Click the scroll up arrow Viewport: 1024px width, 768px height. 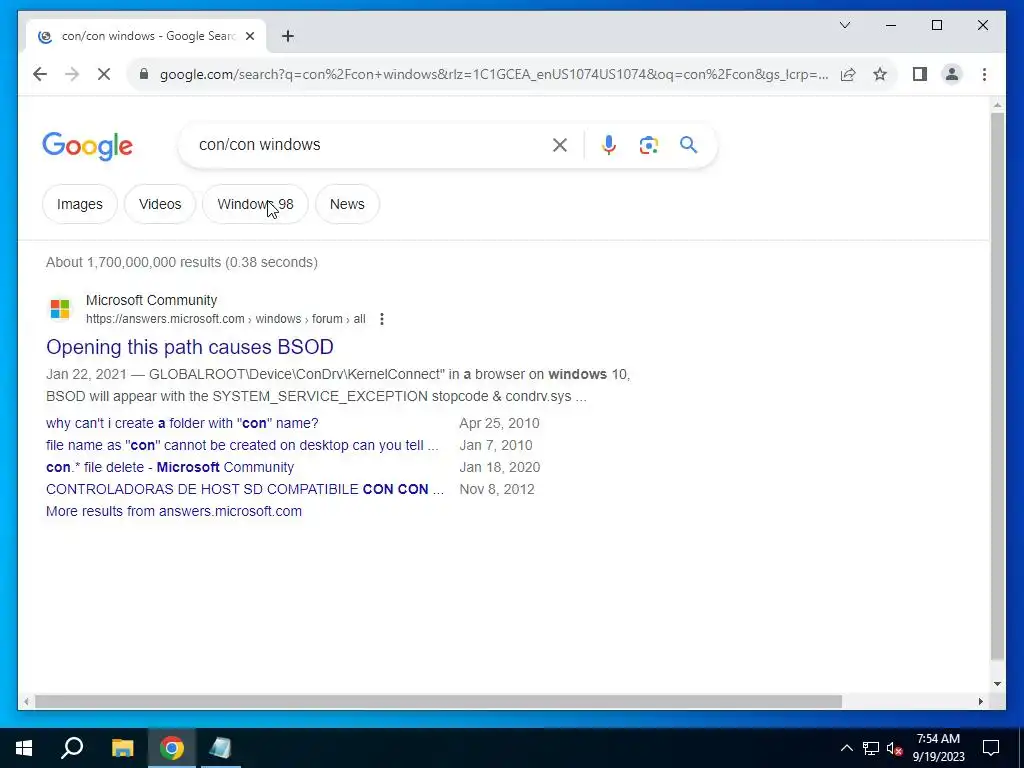pos(997,104)
